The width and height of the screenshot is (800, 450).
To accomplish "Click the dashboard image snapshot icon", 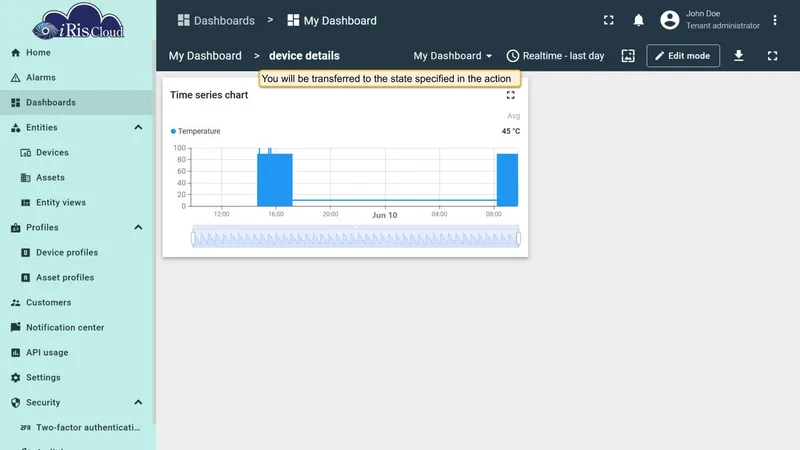I will click(628, 56).
